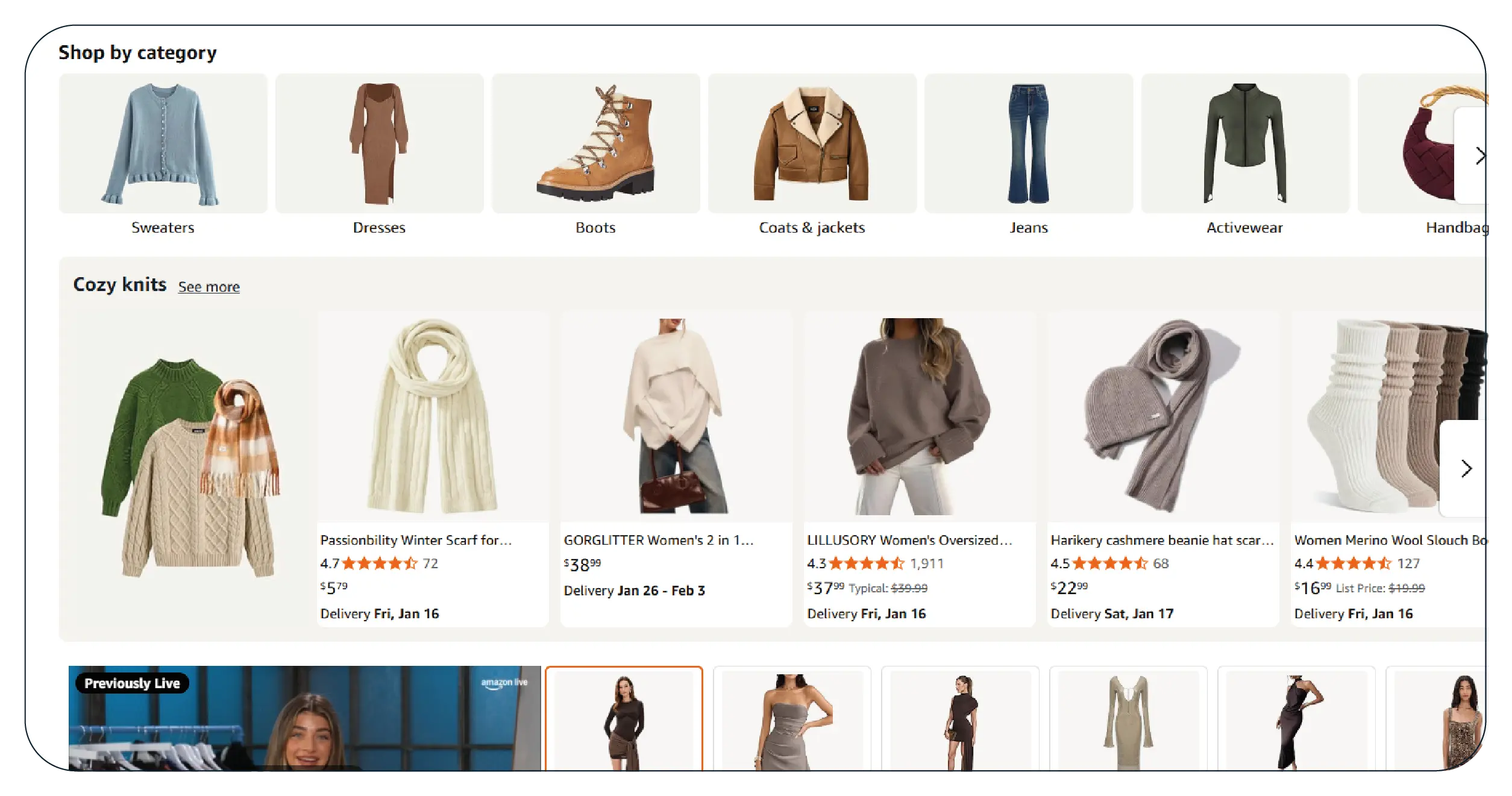Click the Cozy knits sweater collage image
Screen dimensions: 1512x796
click(x=190, y=468)
